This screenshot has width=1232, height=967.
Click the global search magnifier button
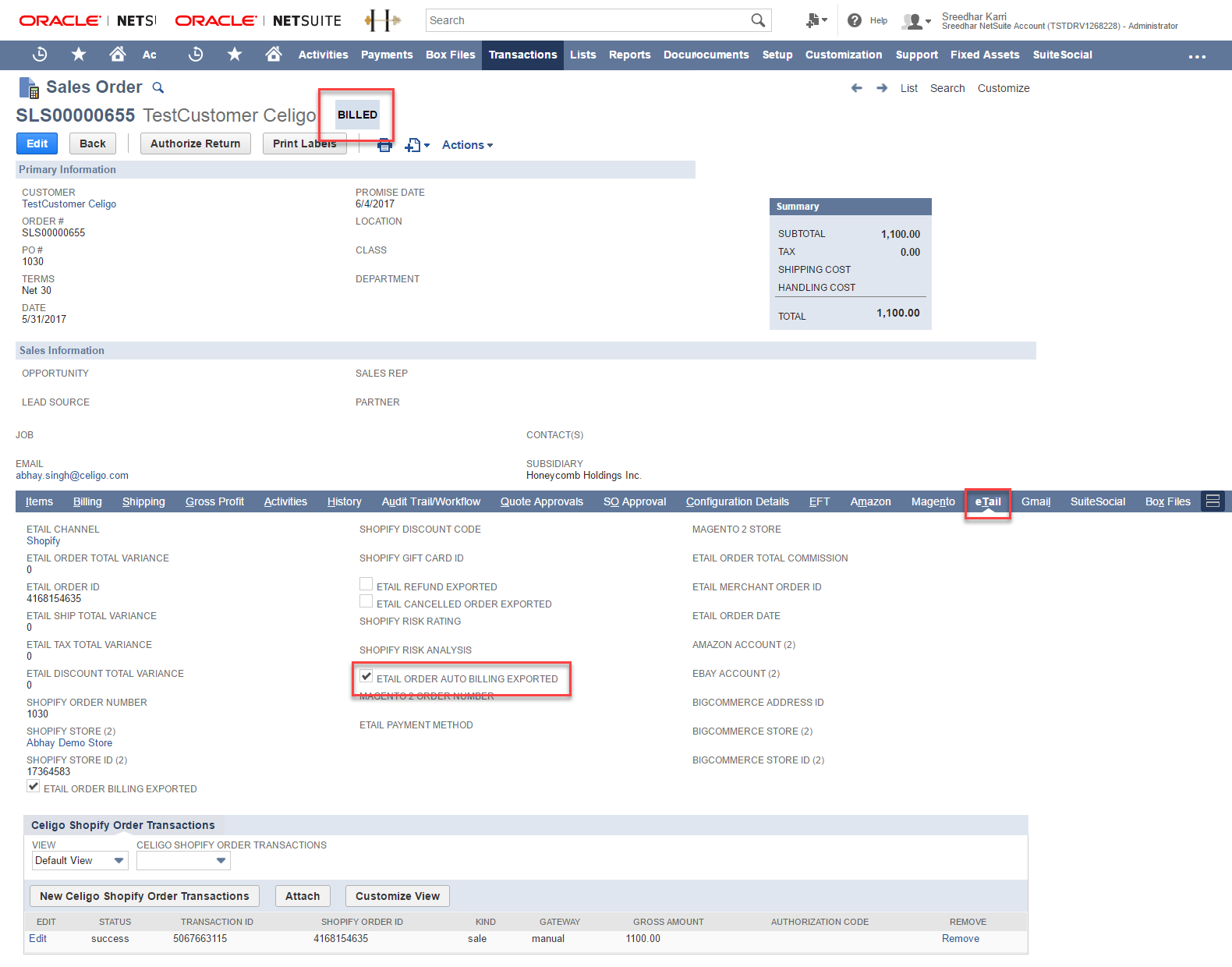pos(758,20)
